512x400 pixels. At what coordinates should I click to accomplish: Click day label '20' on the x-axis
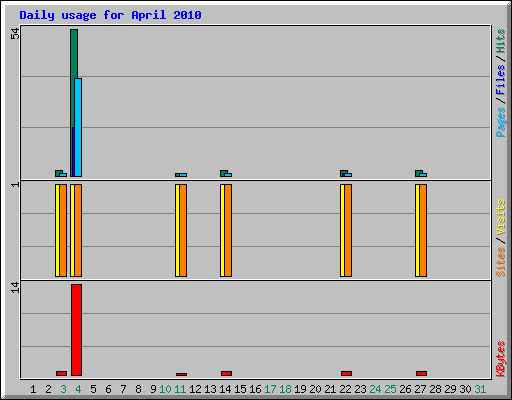tap(315, 389)
